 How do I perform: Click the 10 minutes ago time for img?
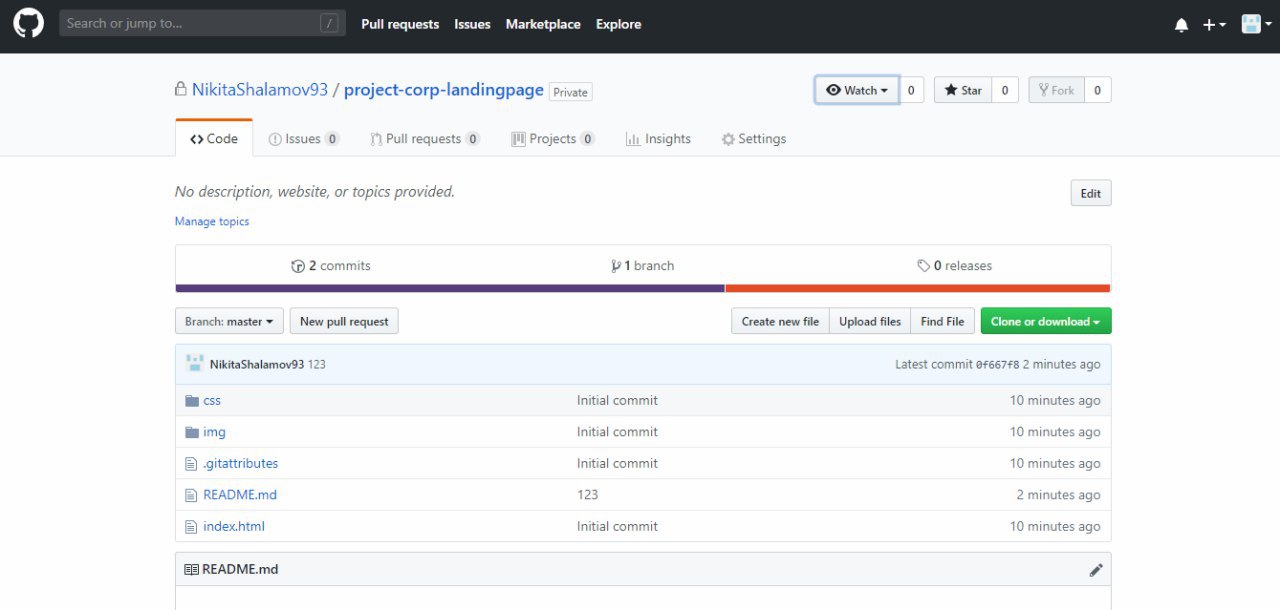(x=1055, y=432)
